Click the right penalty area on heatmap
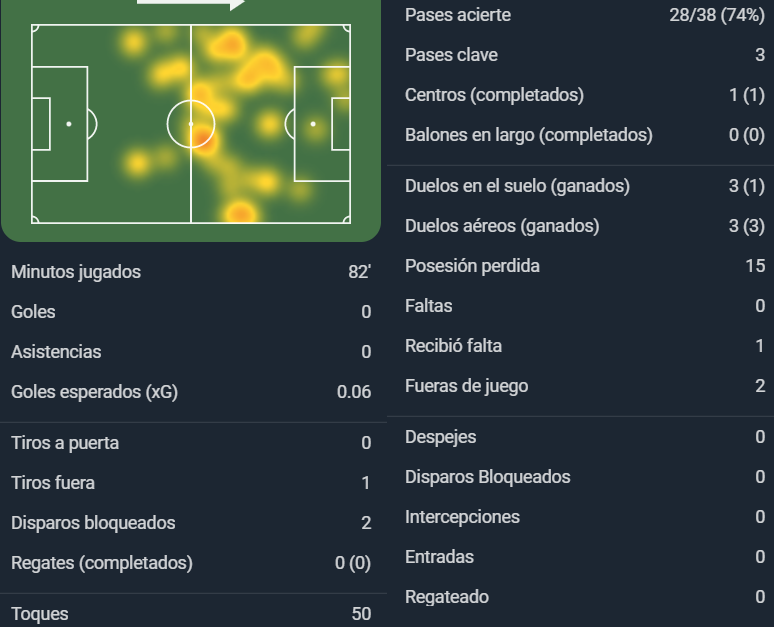 (322, 124)
